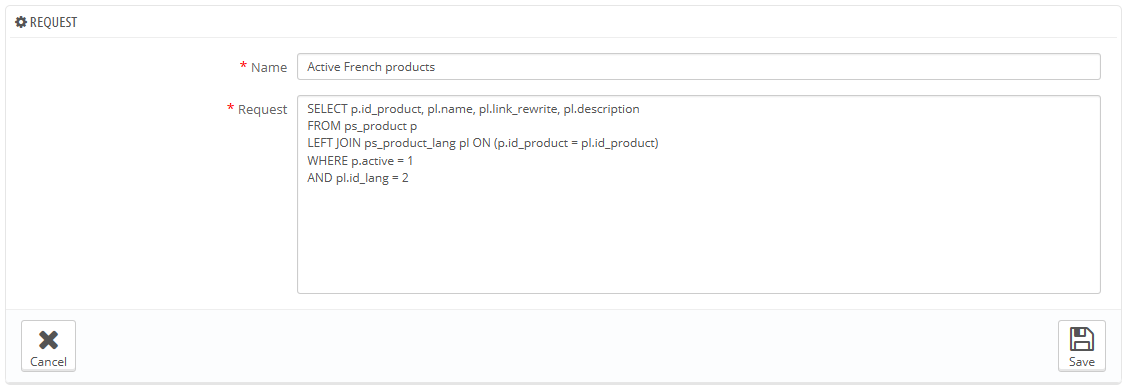
Task: Focus the Name input field
Action: point(699,67)
